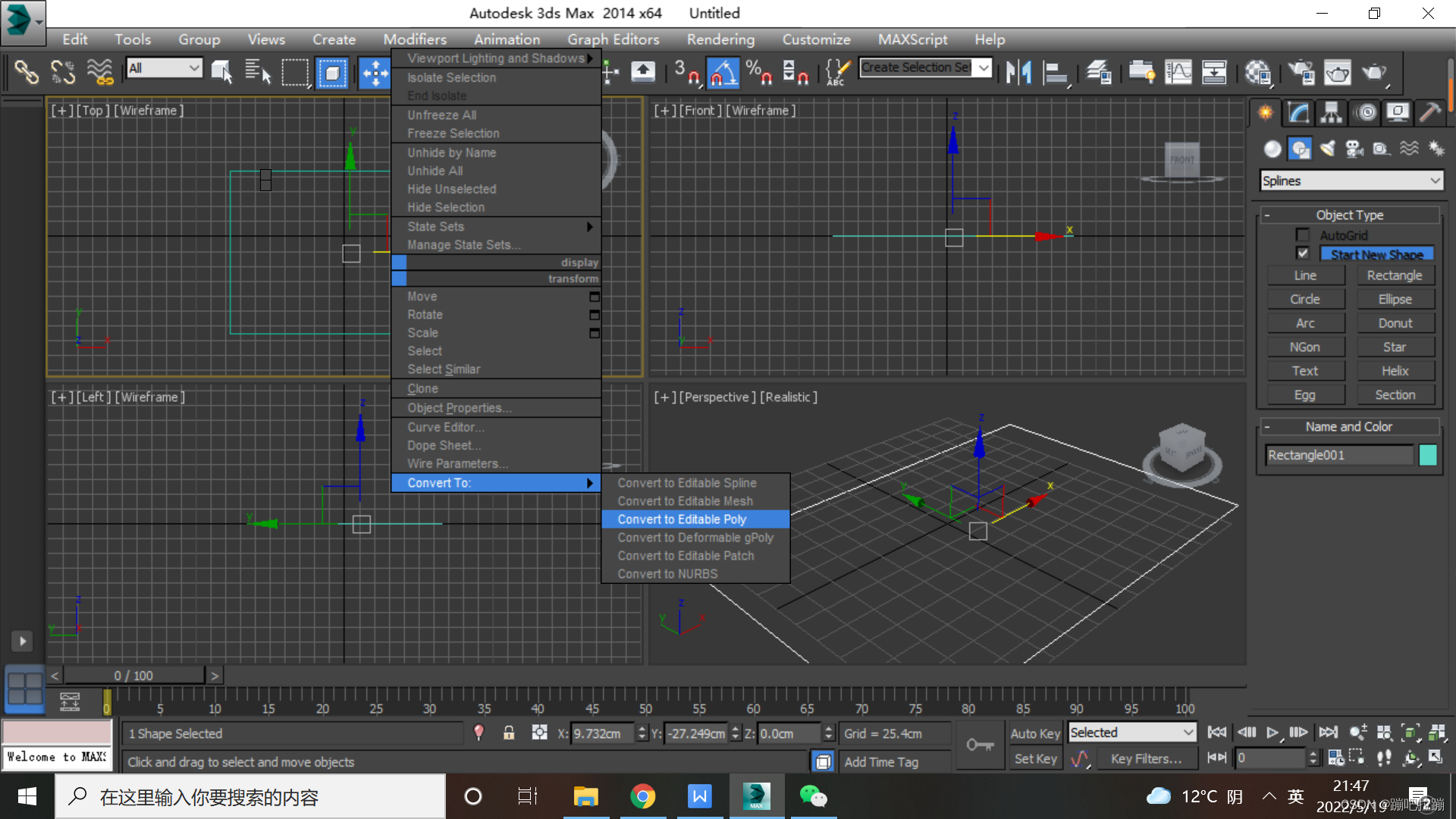Switch to the Utilities hammer tab
Viewport: 1456px width, 819px height.
(x=1430, y=112)
